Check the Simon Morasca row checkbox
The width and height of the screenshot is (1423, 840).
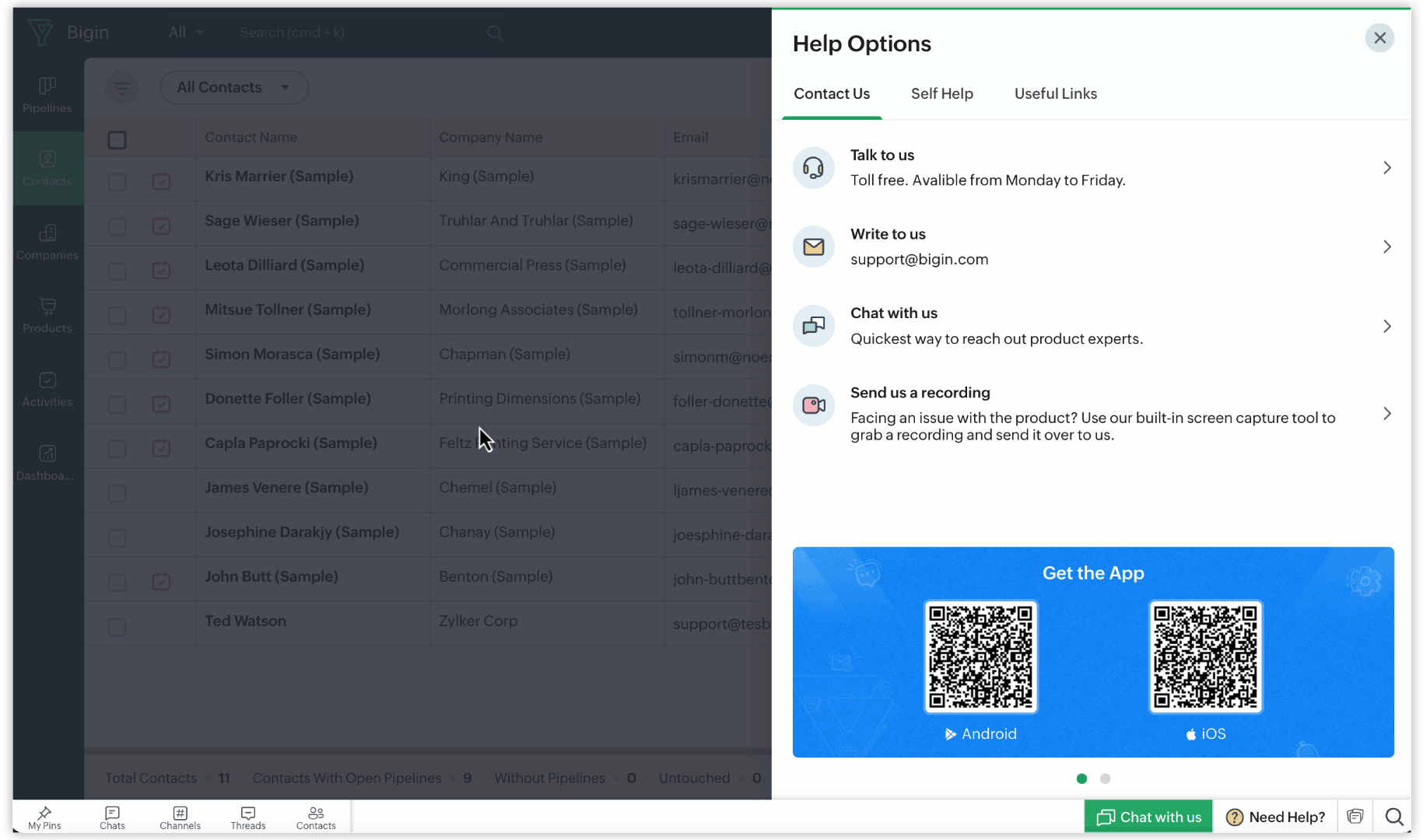pos(117,359)
